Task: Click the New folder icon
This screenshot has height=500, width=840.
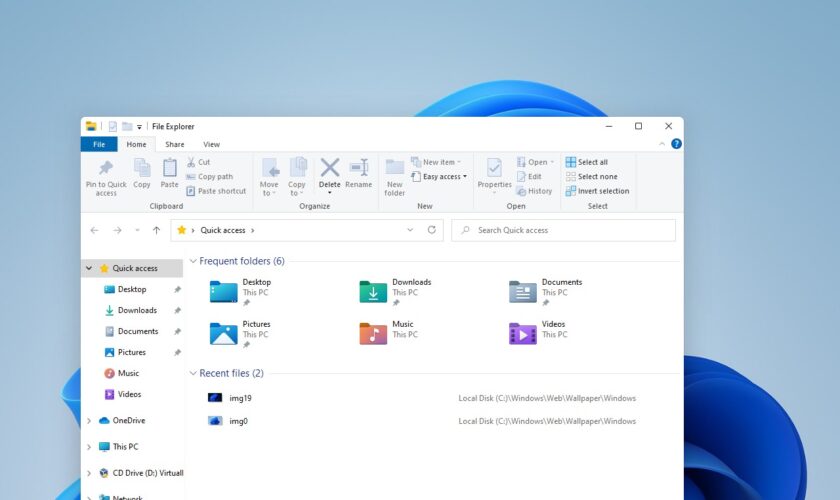Action: 395,168
